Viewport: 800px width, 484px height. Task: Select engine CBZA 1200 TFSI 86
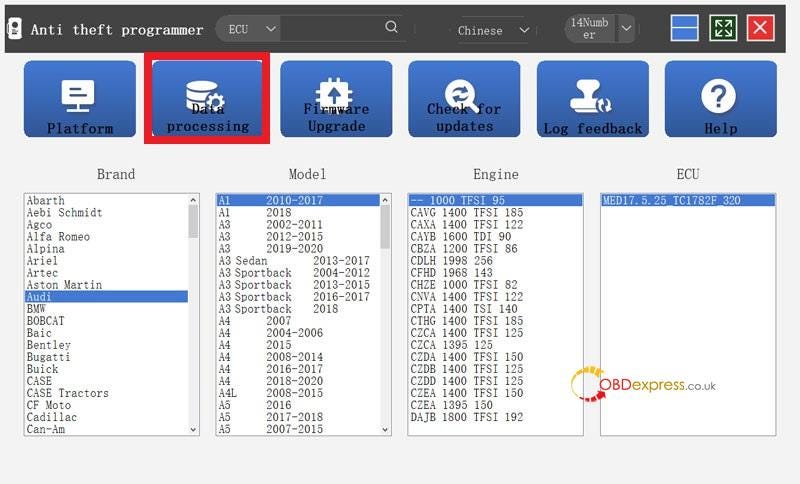[495, 248]
